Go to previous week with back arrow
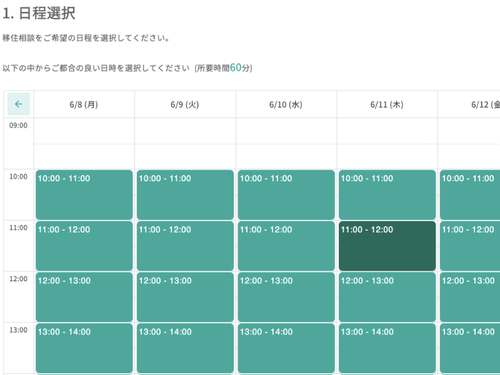Image resolution: width=500 pixels, height=375 pixels. point(19,104)
